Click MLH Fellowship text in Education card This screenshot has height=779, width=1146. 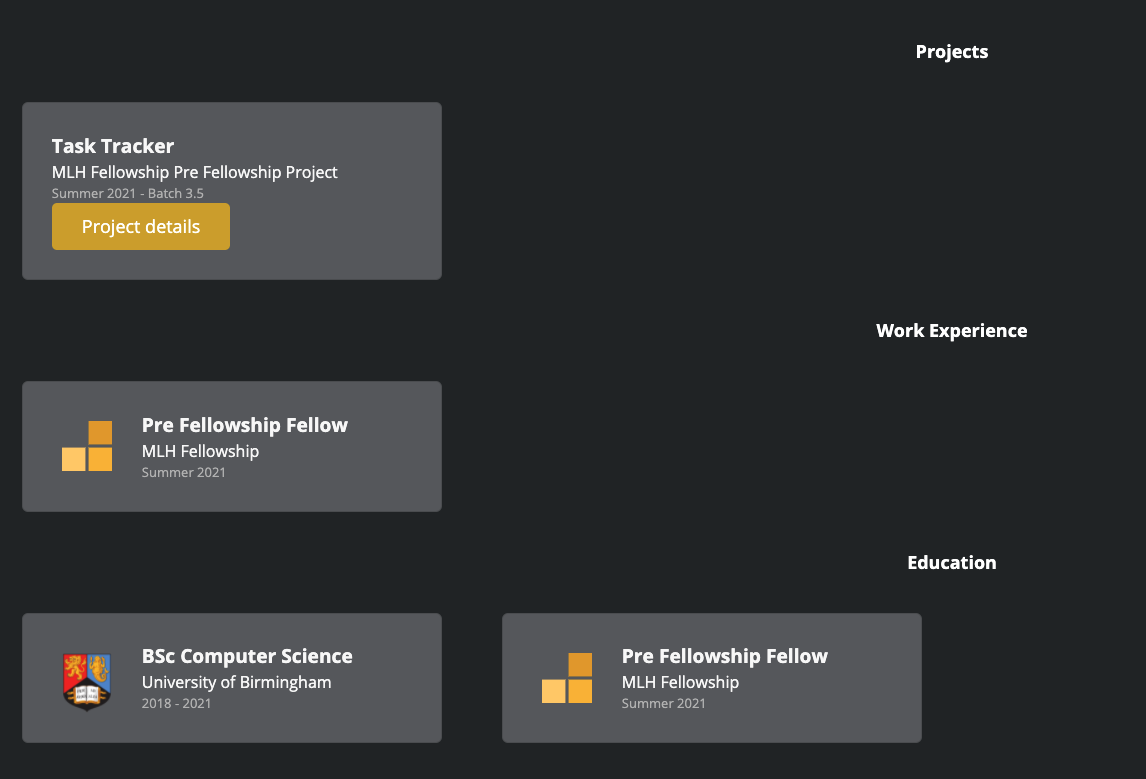pyautogui.click(x=680, y=683)
